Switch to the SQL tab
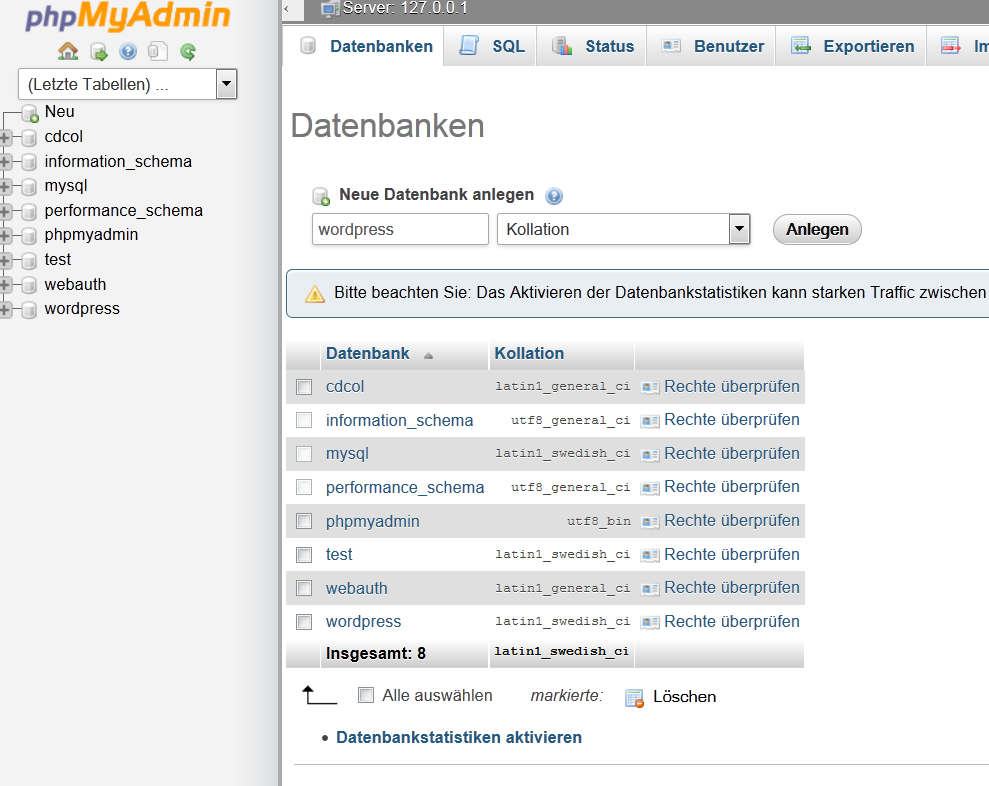The width and height of the screenshot is (989, 786). click(492, 46)
